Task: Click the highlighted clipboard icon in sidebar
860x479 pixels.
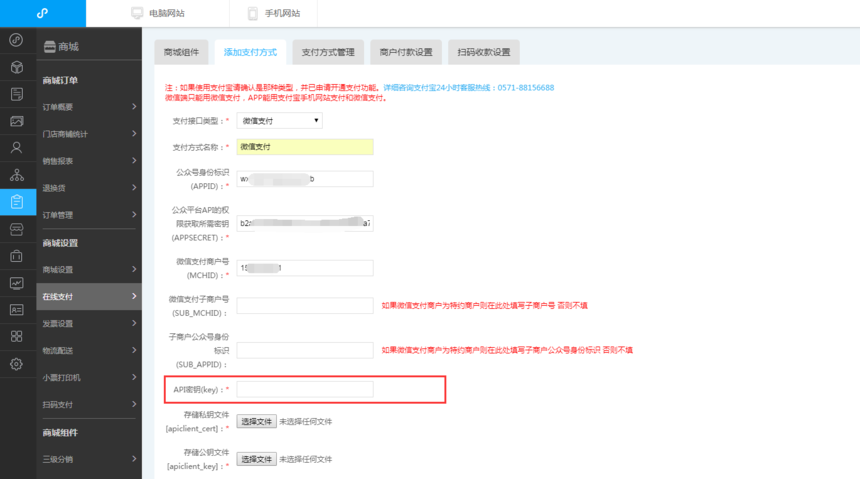Action: (x=16, y=202)
